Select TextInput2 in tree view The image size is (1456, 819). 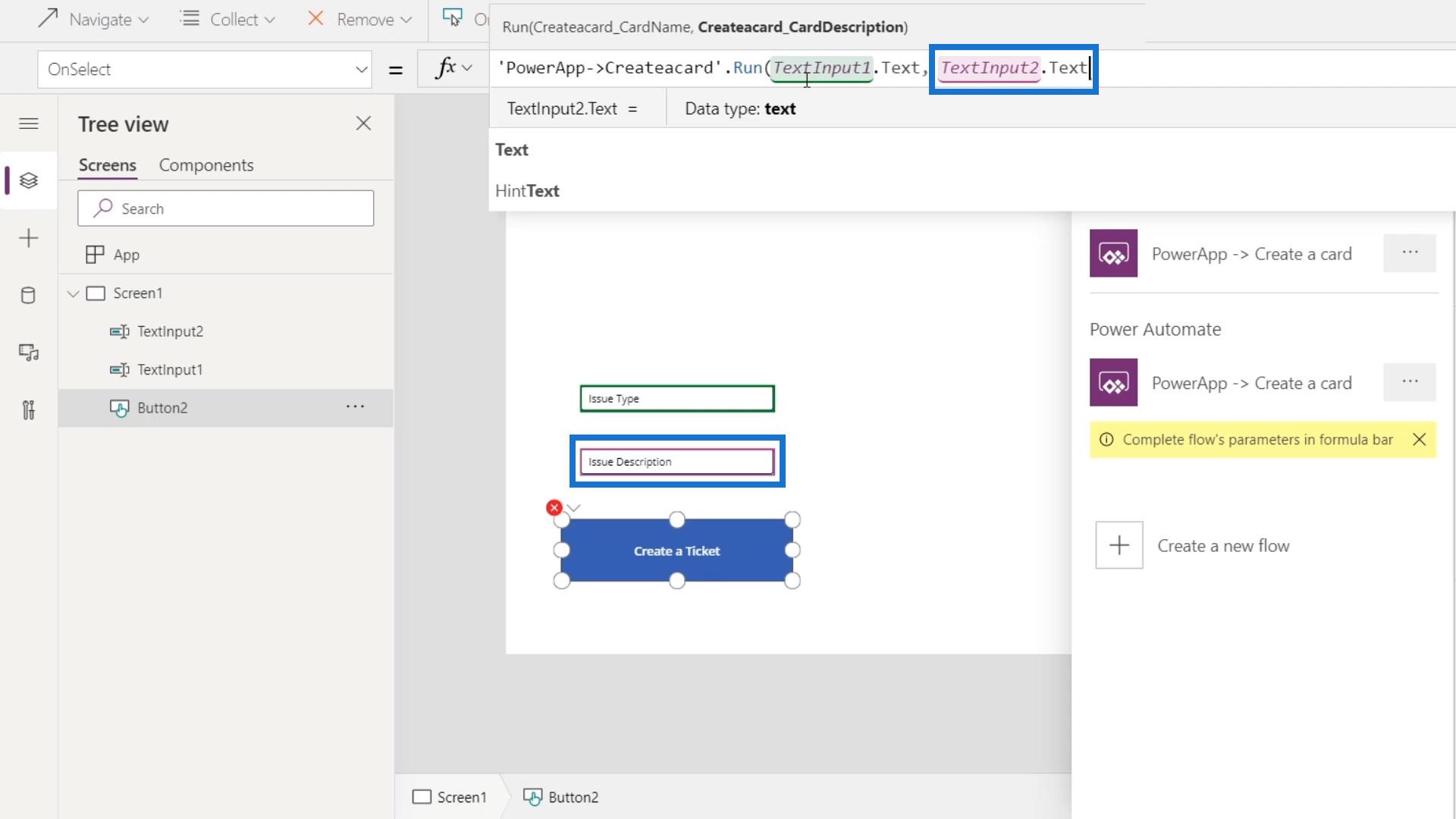[170, 331]
